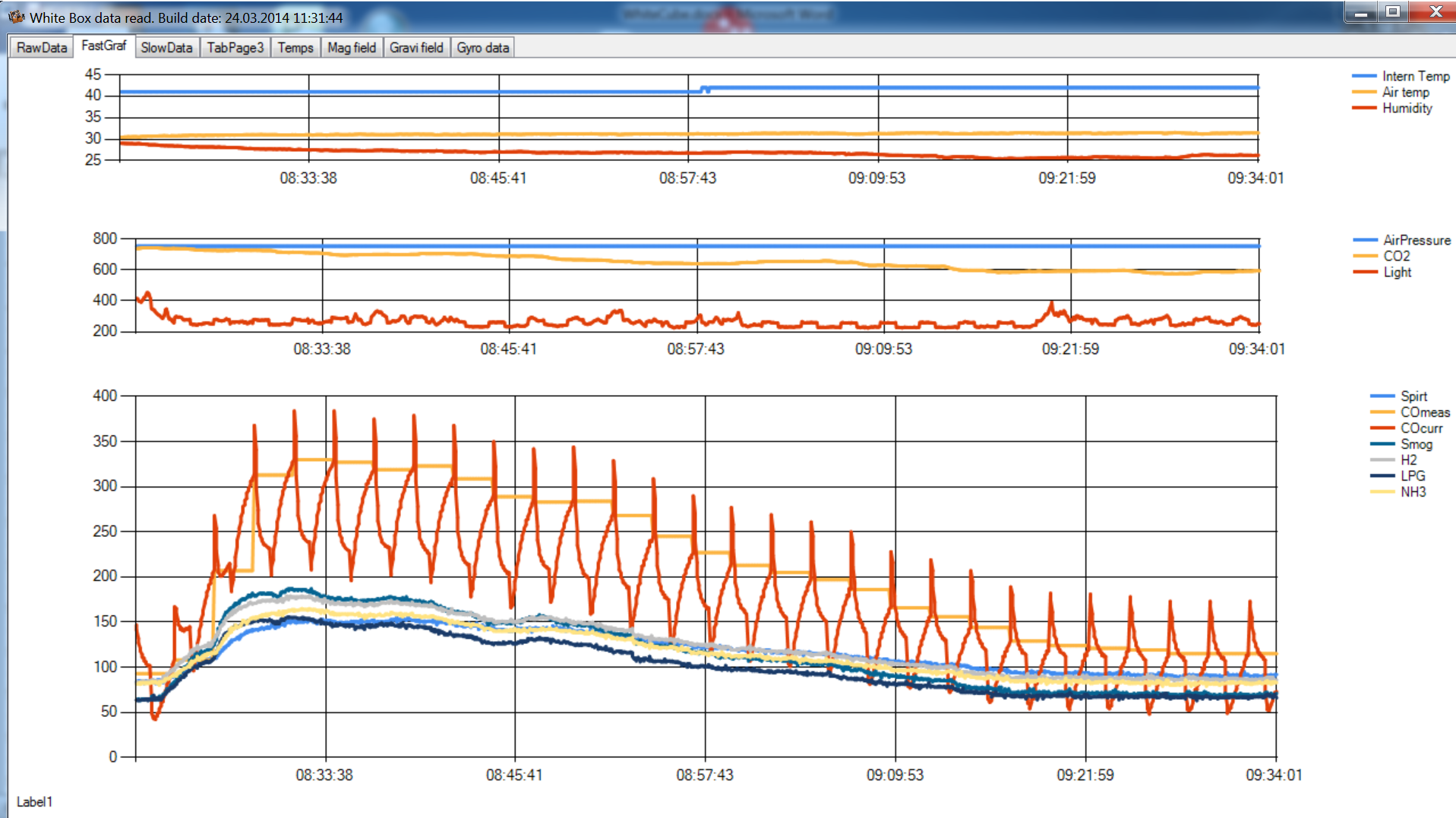The height and width of the screenshot is (818, 1456).
Task: Click the blue swatch beside Intern Temp
Action: pyautogui.click(x=1365, y=76)
